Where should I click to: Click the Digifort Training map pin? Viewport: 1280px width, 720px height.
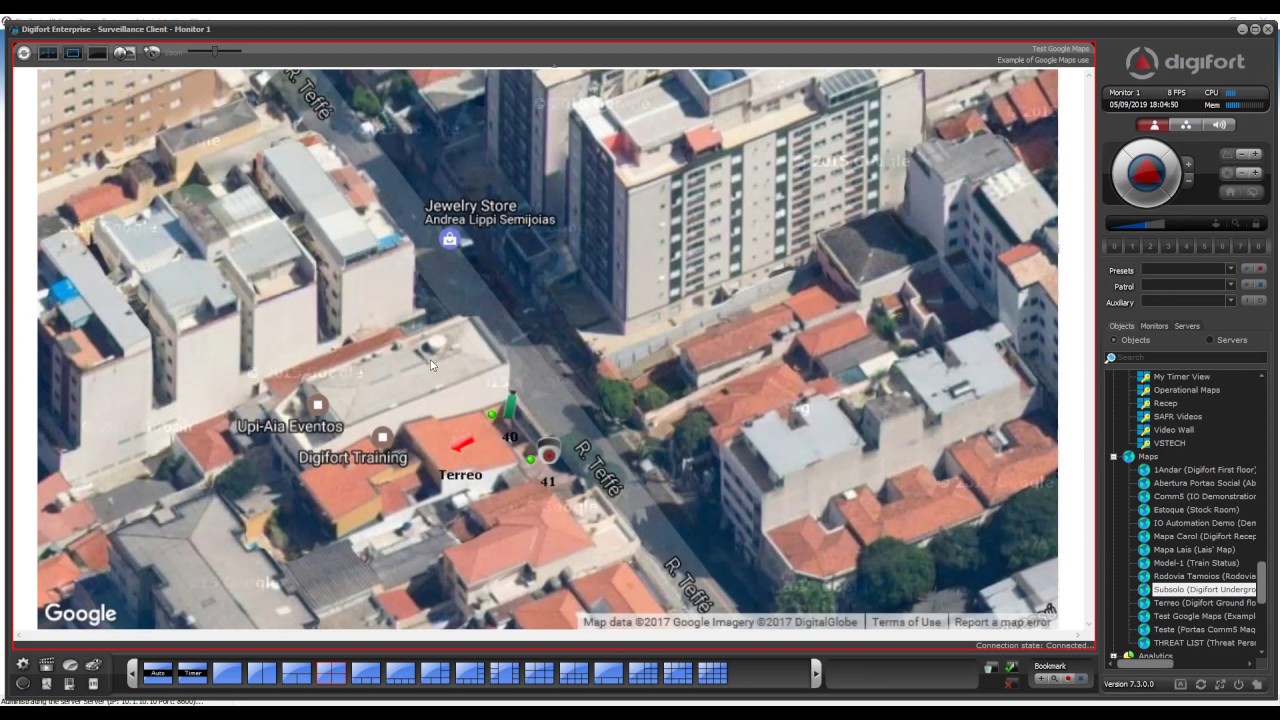tap(382, 437)
